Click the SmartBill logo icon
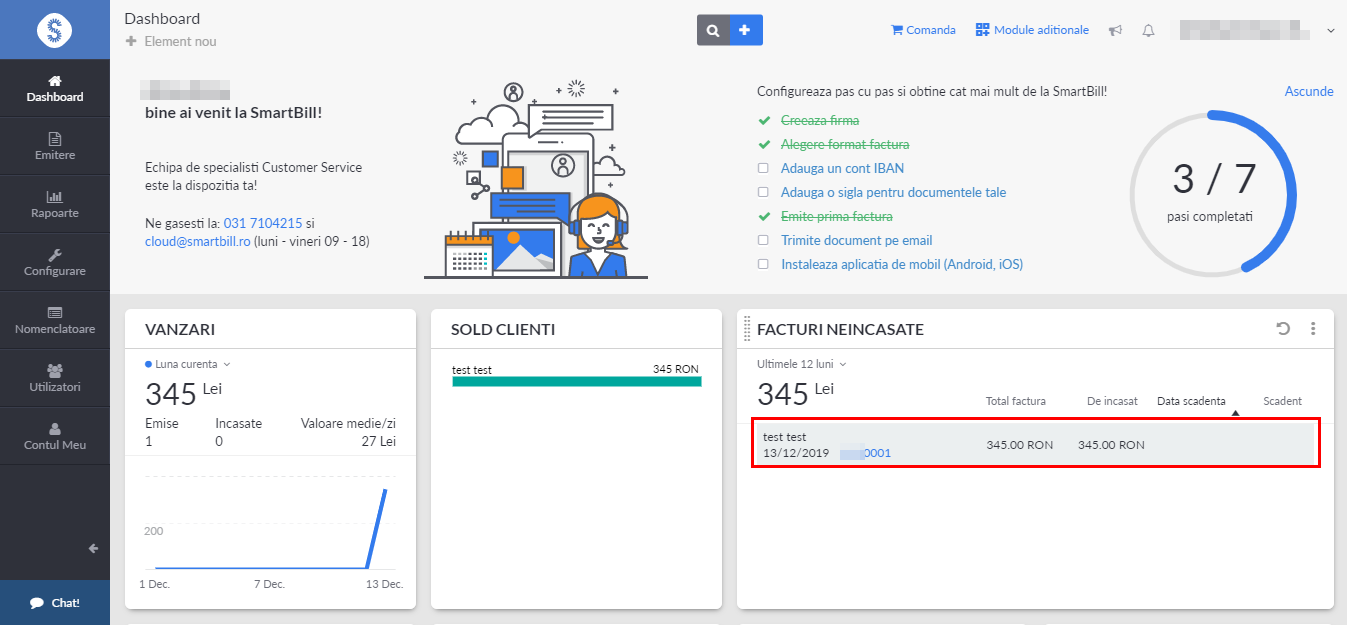This screenshot has width=1347, height=625. pos(54,30)
